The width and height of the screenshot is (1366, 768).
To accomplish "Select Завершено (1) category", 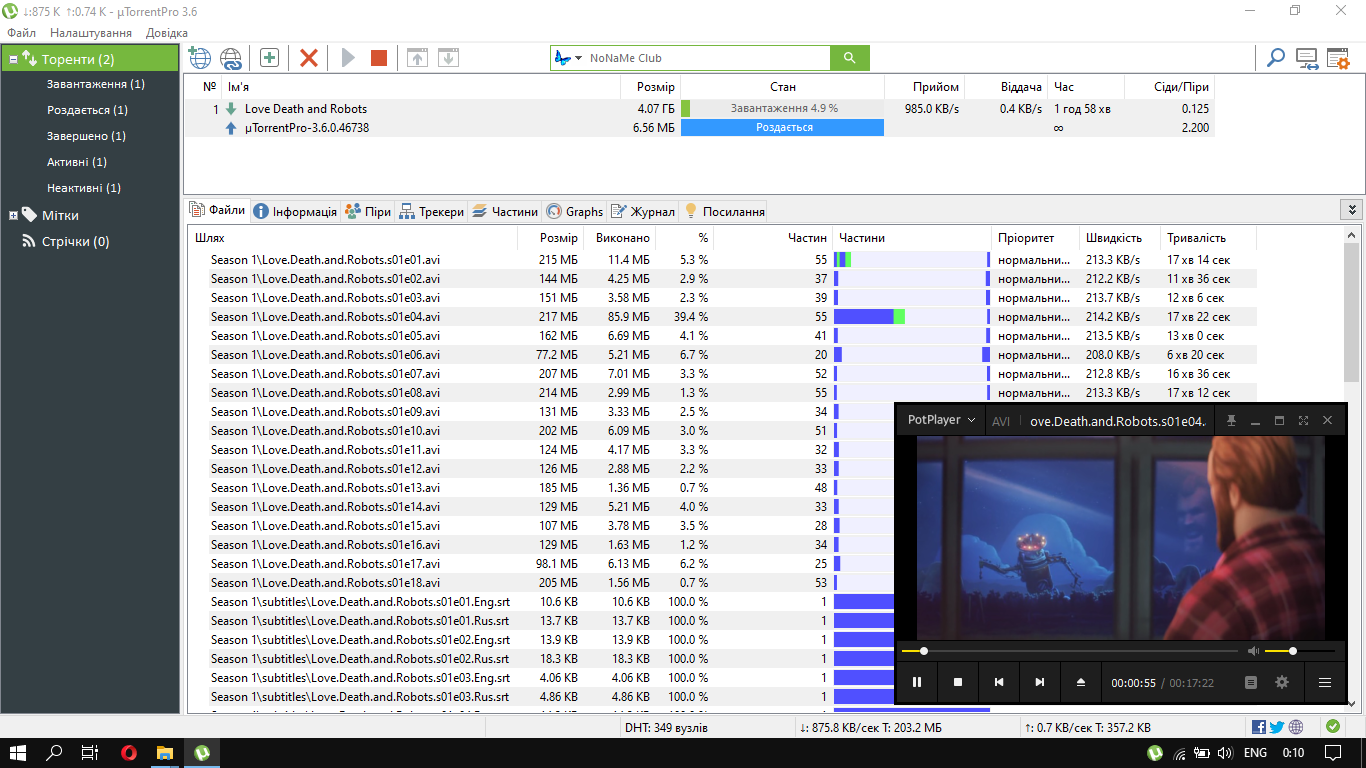I will pyautogui.click(x=86, y=136).
